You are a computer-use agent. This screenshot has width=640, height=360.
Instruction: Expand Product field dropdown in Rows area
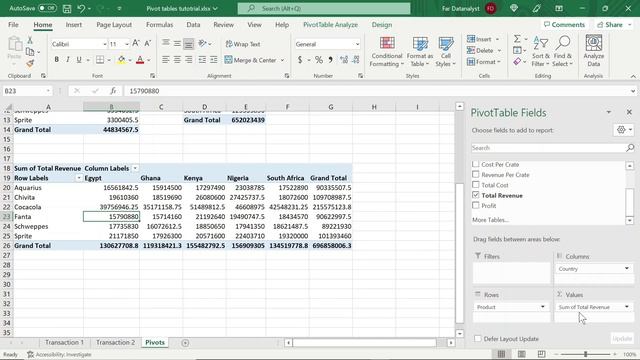[542, 307]
